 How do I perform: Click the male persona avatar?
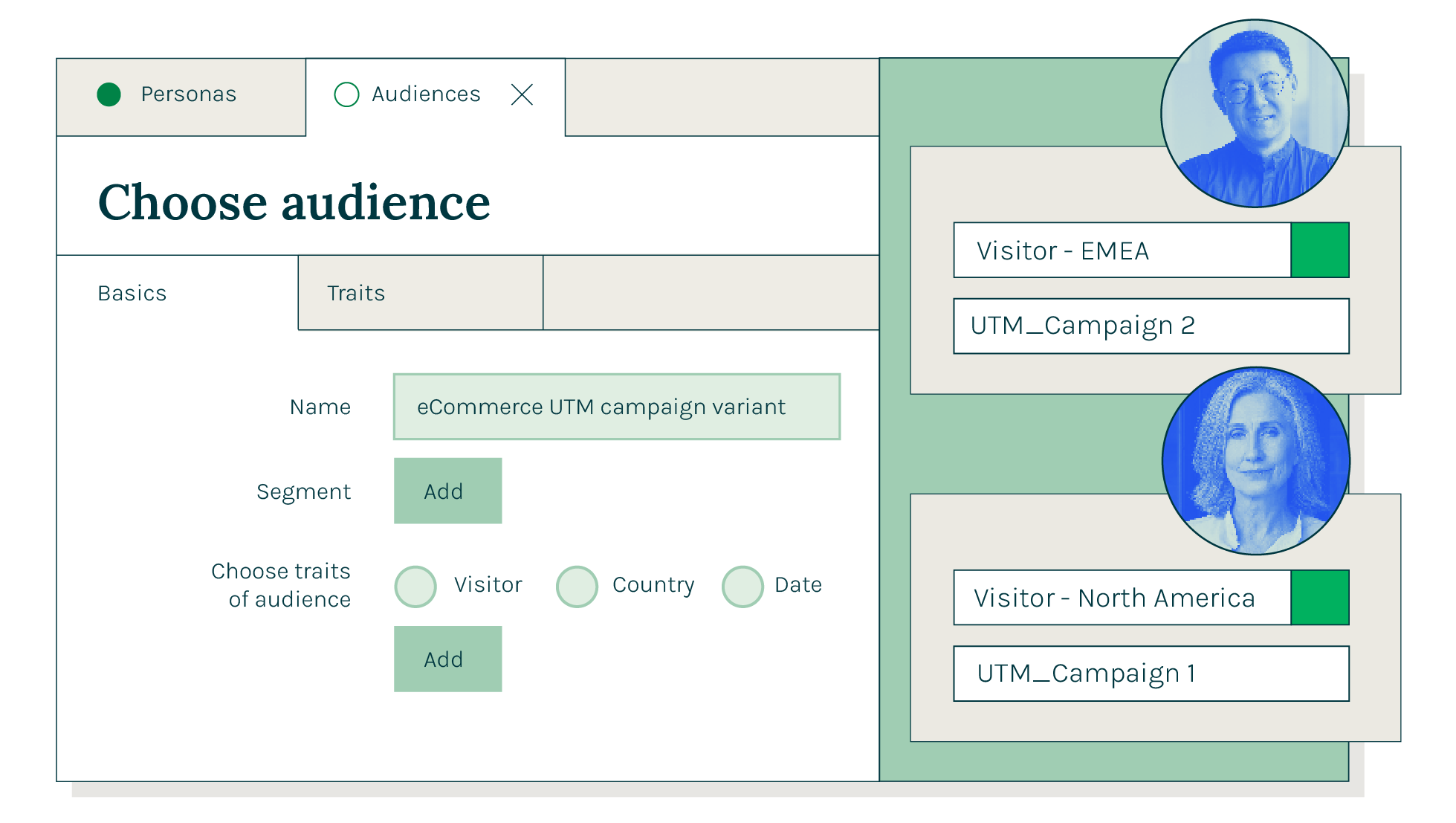(1255, 113)
